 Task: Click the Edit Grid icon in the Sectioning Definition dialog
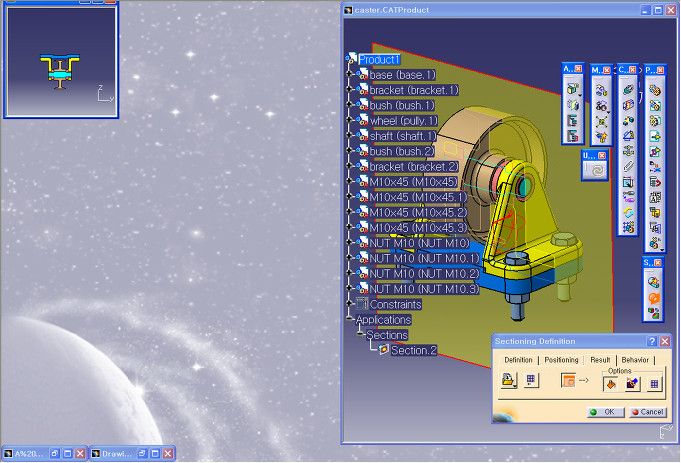coord(531,380)
